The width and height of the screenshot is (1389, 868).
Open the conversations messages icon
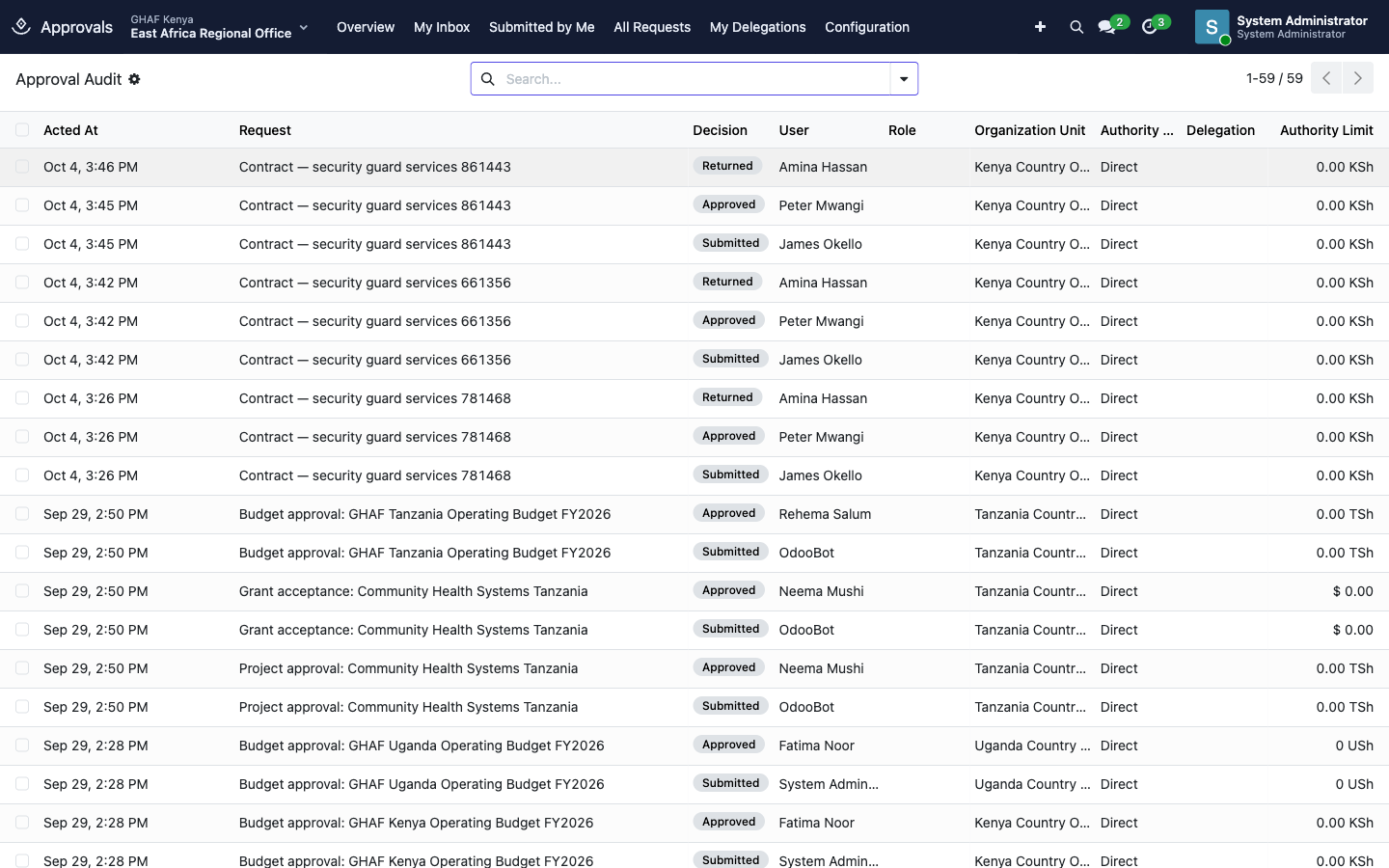coord(1107,27)
